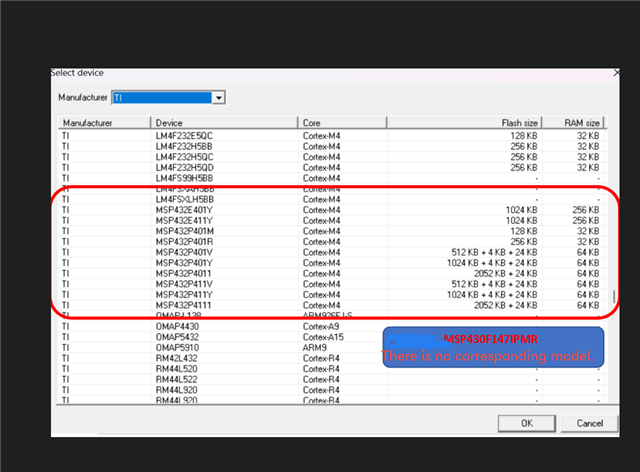Select the MSP432P401M device row
The width and height of the screenshot is (640, 472).
332,232
